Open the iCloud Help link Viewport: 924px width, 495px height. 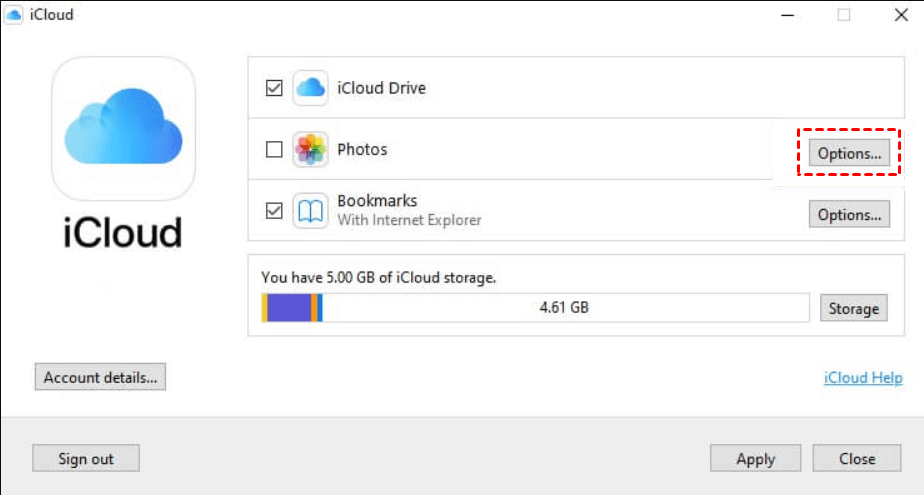click(863, 378)
